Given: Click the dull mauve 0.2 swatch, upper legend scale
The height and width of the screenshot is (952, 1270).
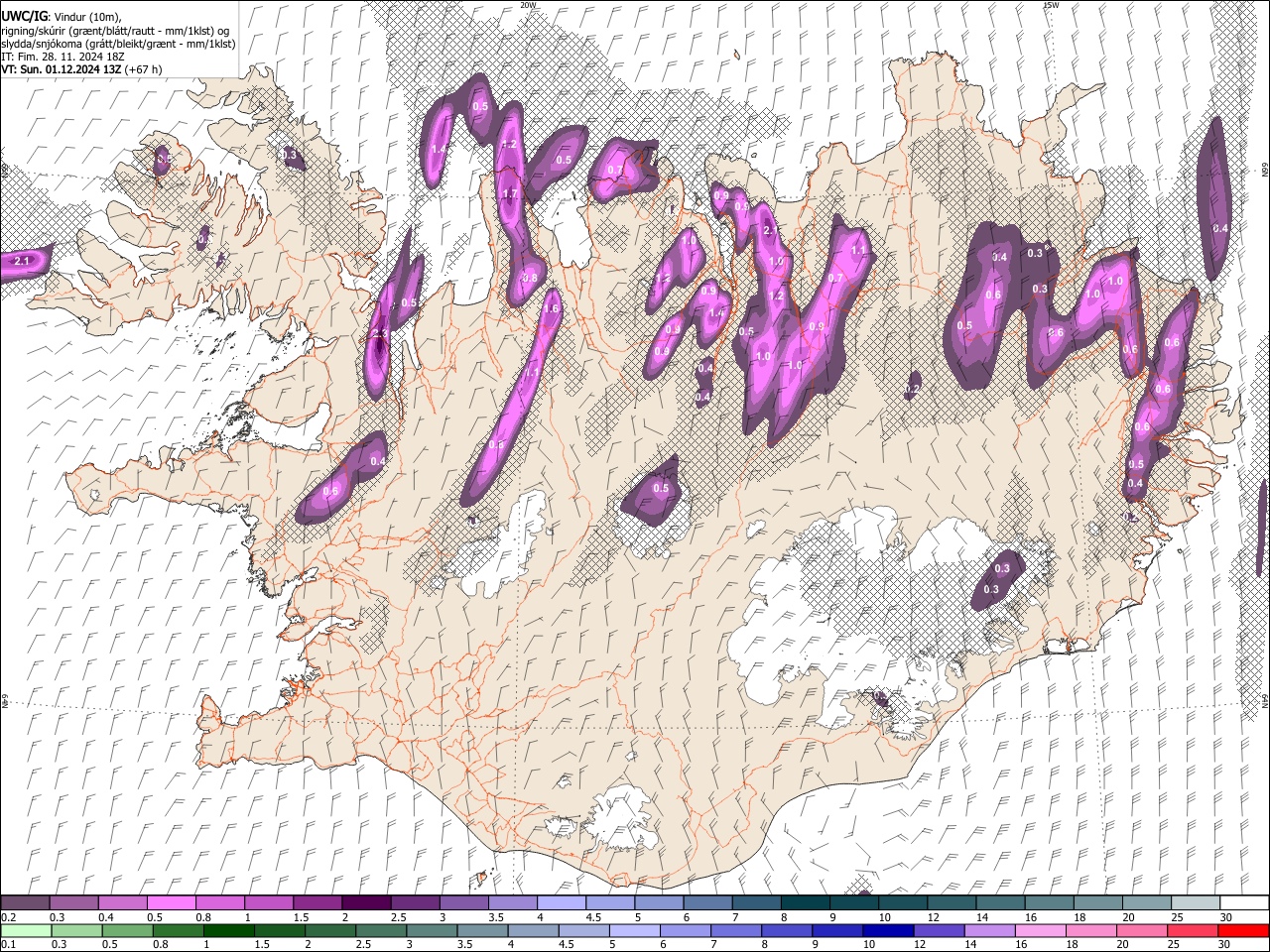Looking at the screenshot, I should tap(25, 903).
